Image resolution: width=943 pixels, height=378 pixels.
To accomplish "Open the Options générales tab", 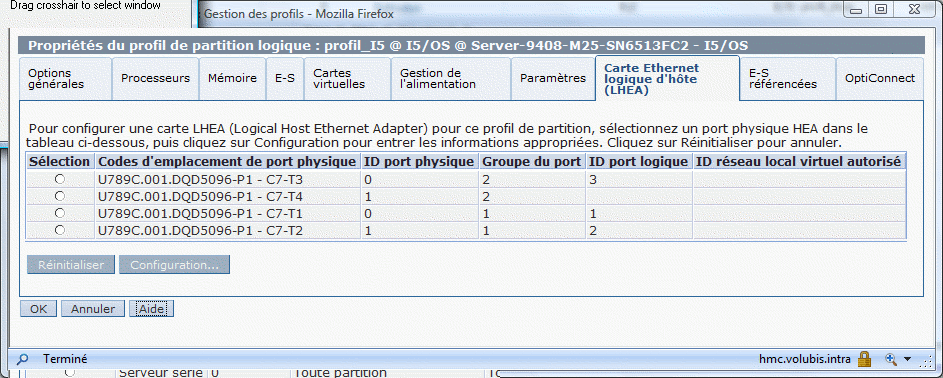I will pos(65,78).
